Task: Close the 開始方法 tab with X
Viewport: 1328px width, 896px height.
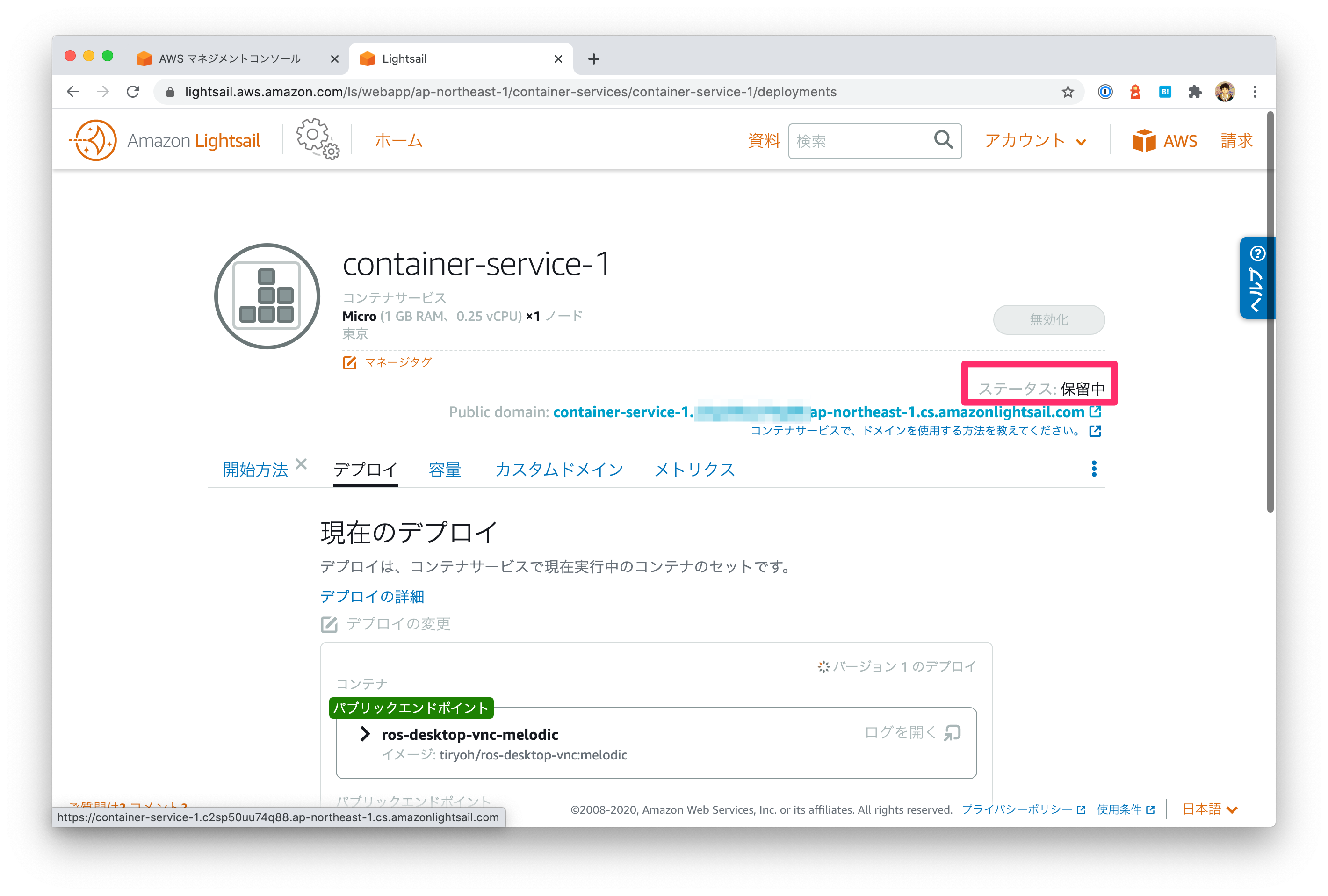Action: tap(301, 463)
